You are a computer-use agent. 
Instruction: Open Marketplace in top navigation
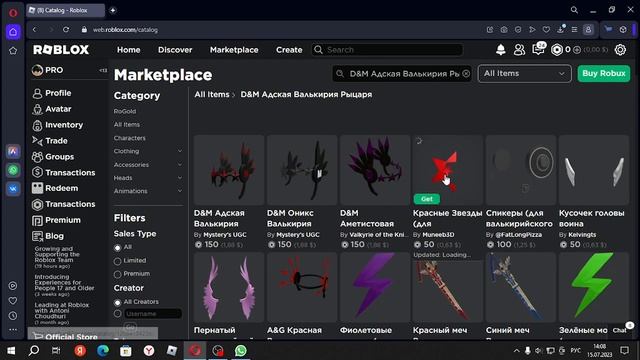(234, 50)
